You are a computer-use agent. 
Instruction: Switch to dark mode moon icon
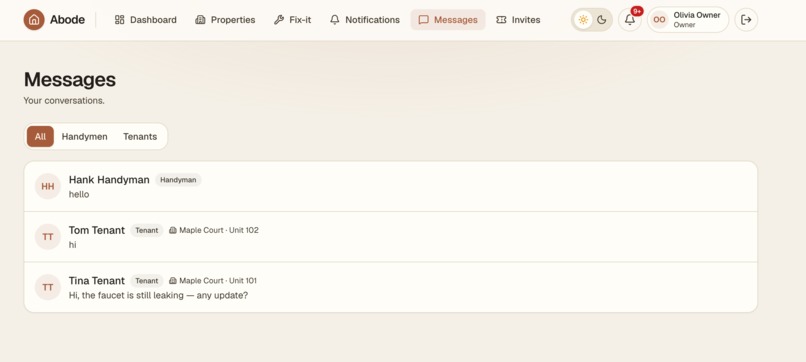click(x=601, y=20)
